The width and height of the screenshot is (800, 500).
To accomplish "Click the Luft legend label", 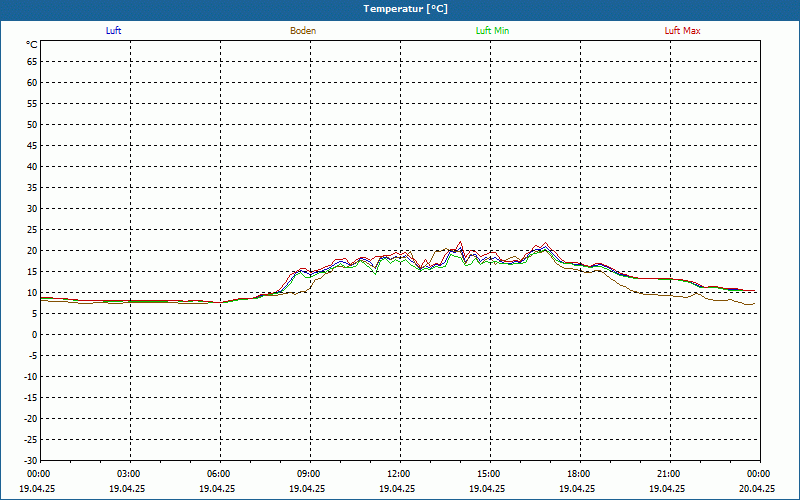I will point(113,31).
